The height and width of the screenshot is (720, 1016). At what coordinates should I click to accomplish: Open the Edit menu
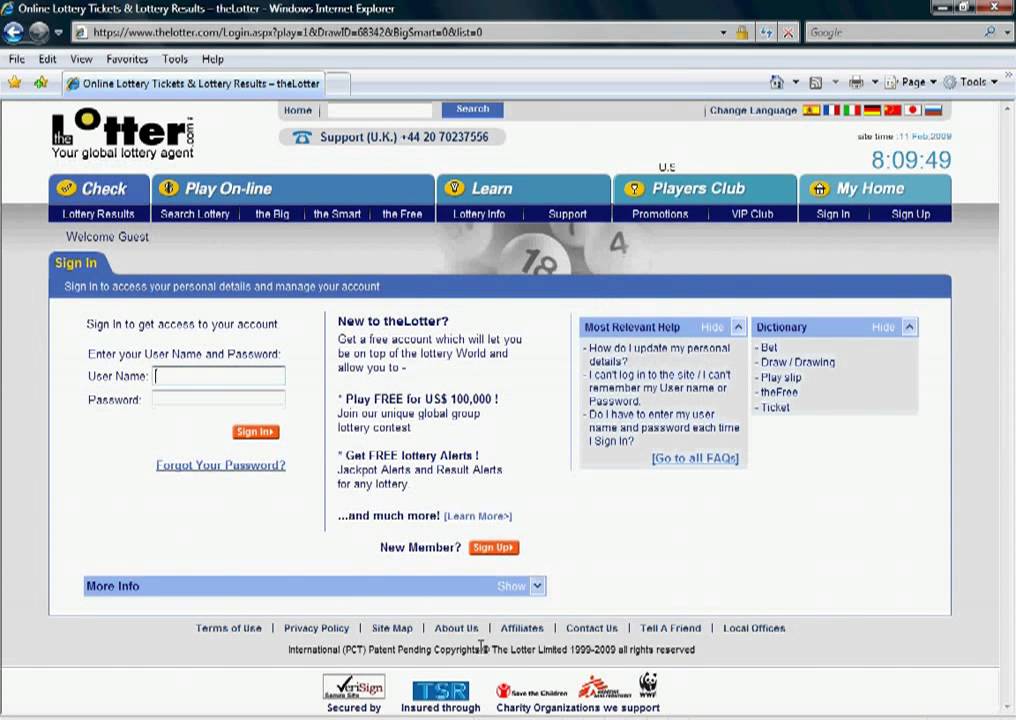click(47, 59)
